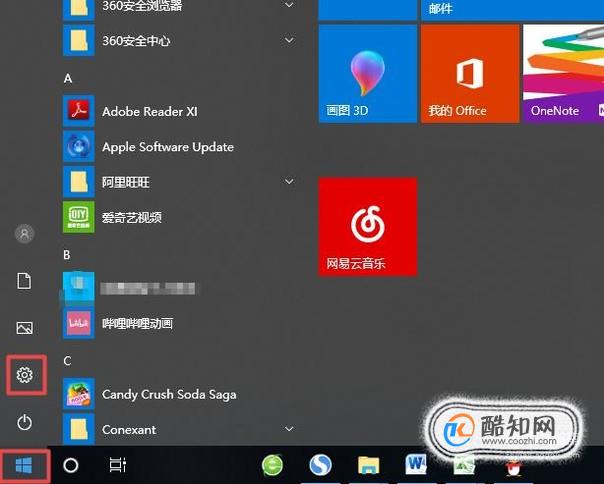The image size is (604, 484).
Task: Click the "Candy Crush Soda Saga" label
Action: click(169, 395)
